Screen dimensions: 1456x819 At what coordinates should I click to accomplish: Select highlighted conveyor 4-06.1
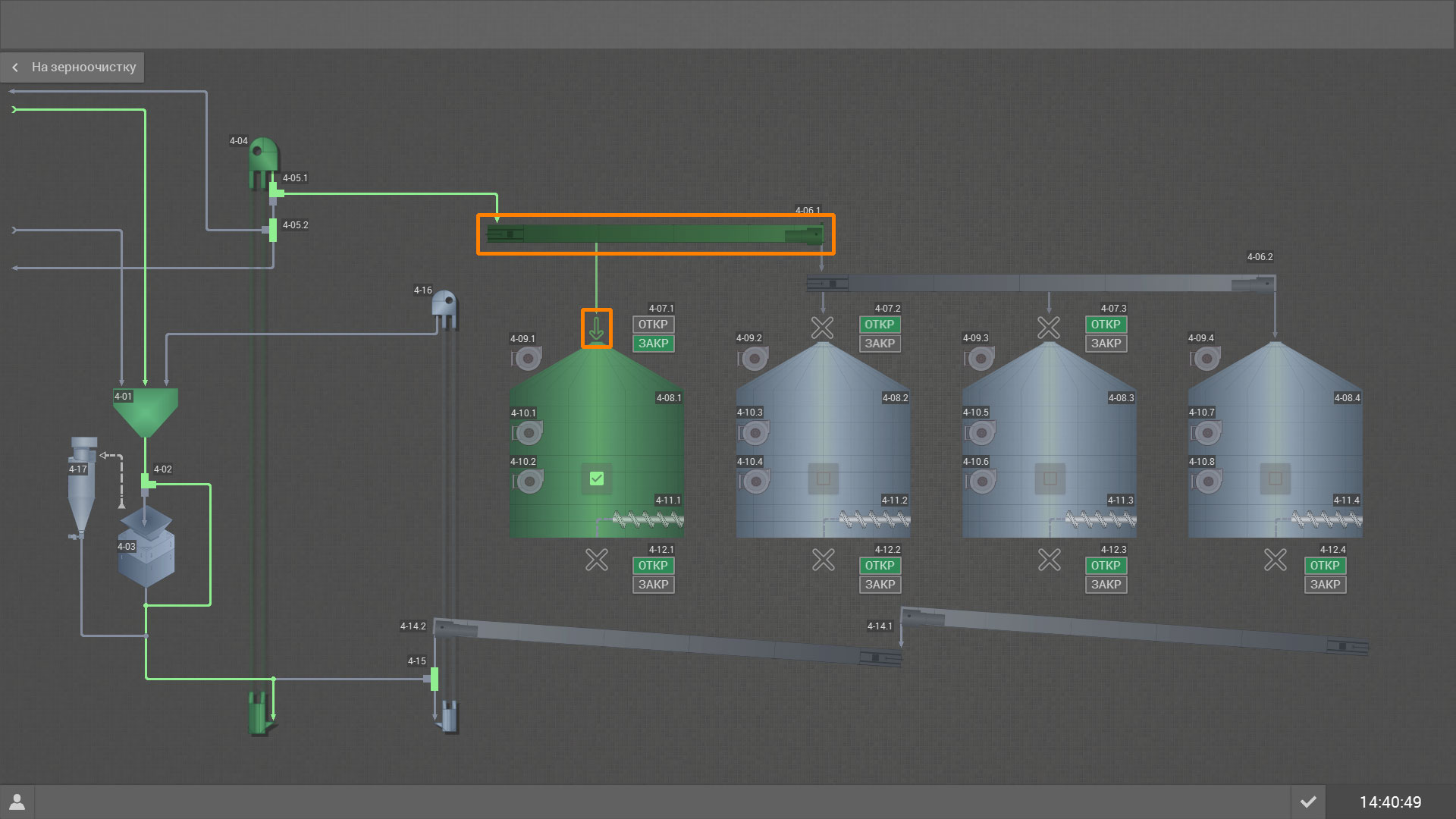pos(655,234)
